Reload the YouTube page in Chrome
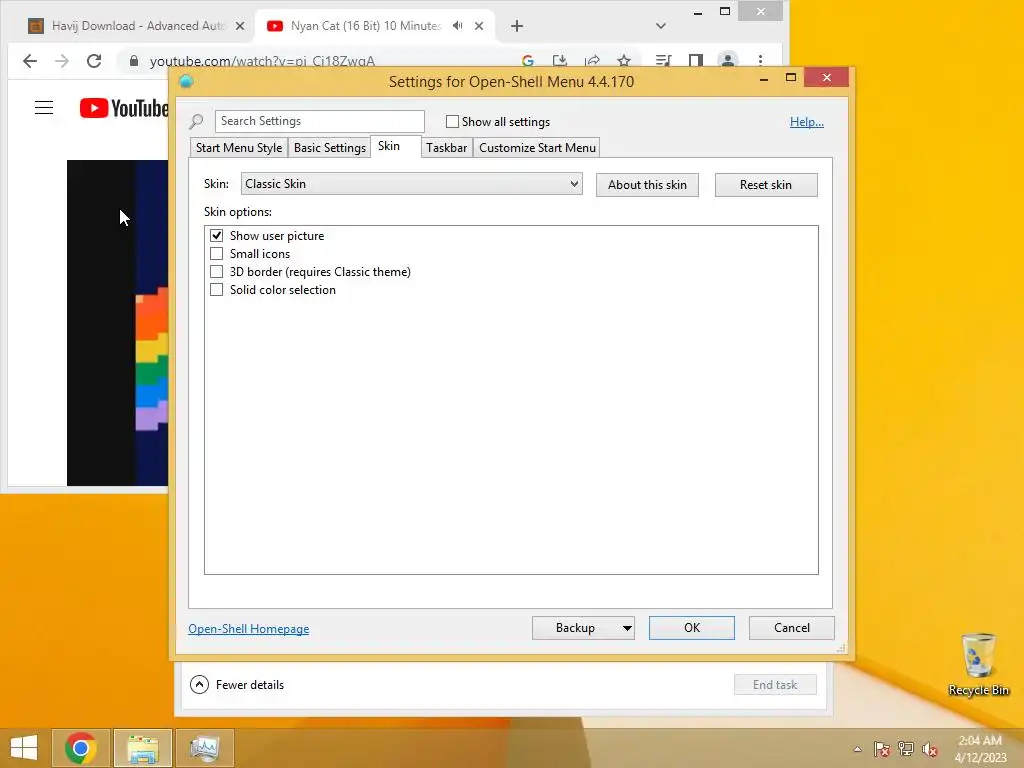 click(x=94, y=61)
